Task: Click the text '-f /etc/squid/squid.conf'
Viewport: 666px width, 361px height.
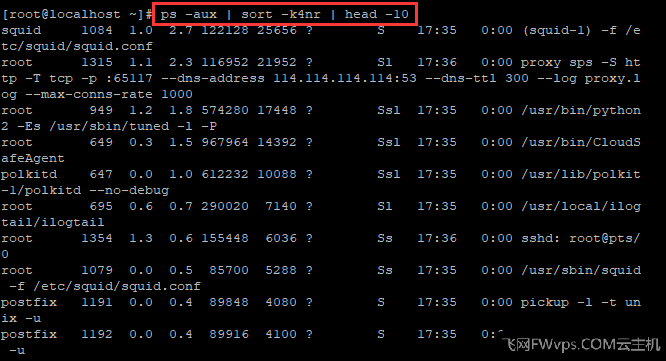Action: 104,286
